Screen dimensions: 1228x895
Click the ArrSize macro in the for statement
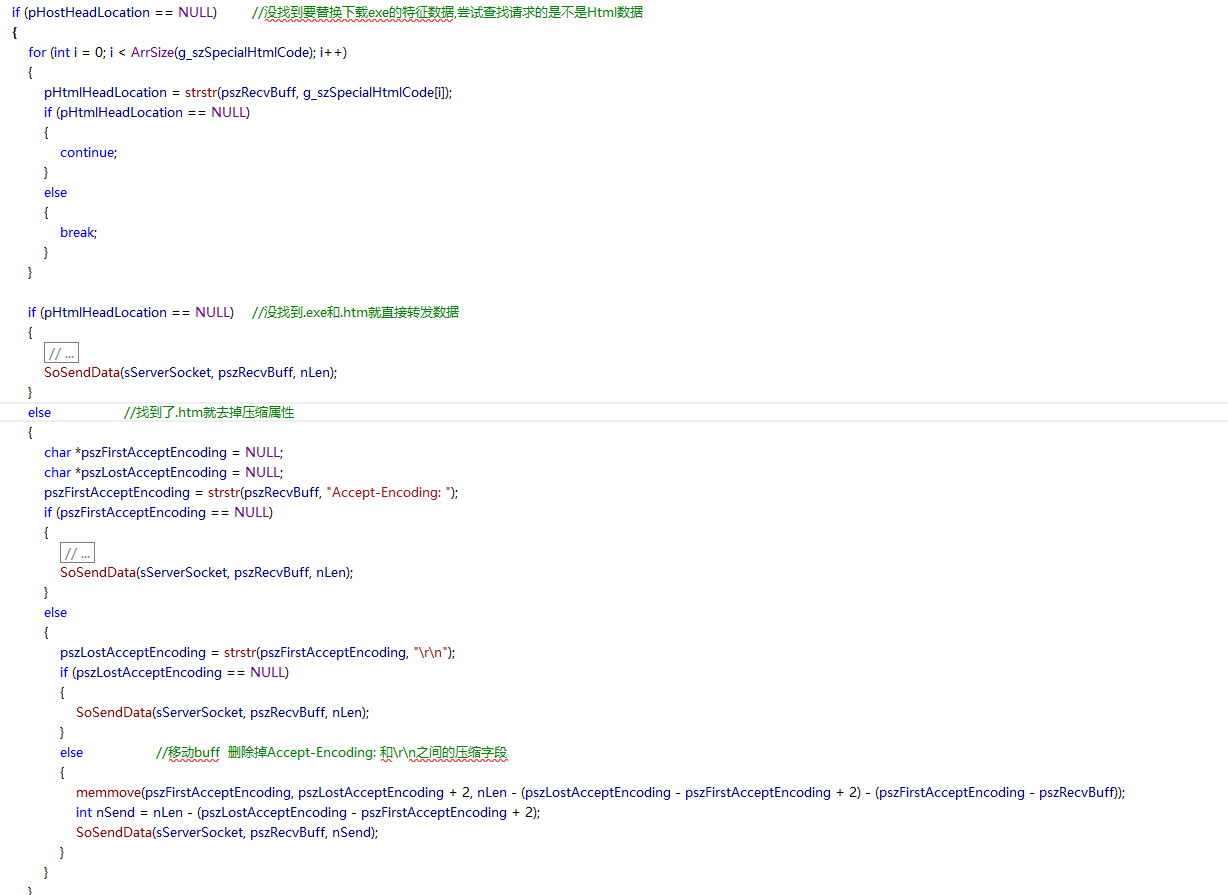[x=152, y=52]
